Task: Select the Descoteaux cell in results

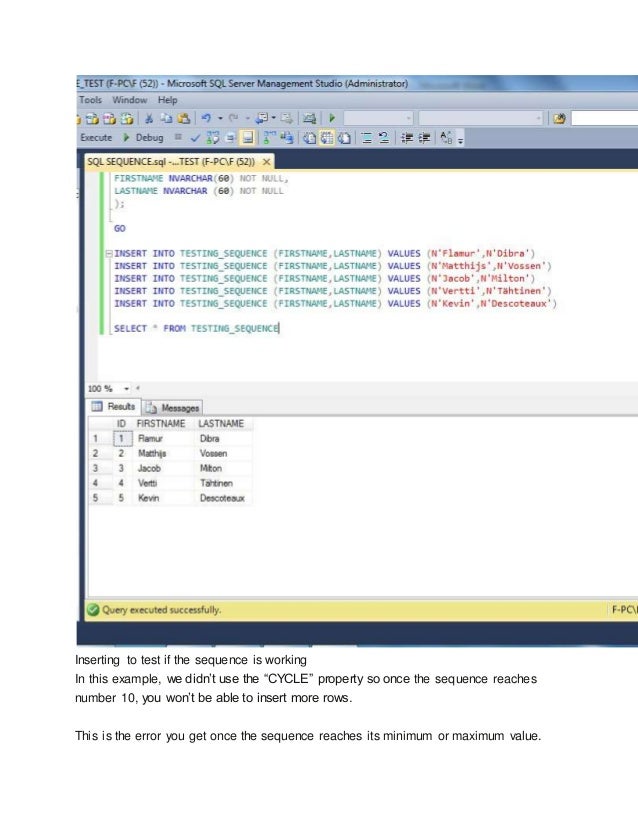Action: click(x=223, y=497)
